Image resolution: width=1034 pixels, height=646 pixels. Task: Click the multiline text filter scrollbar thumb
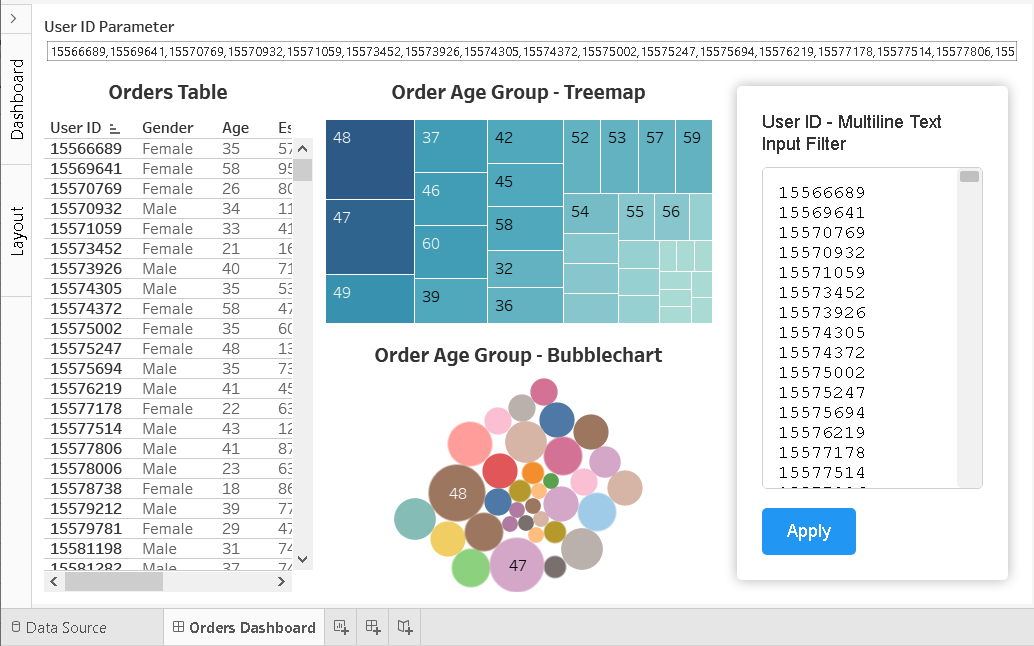point(969,177)
